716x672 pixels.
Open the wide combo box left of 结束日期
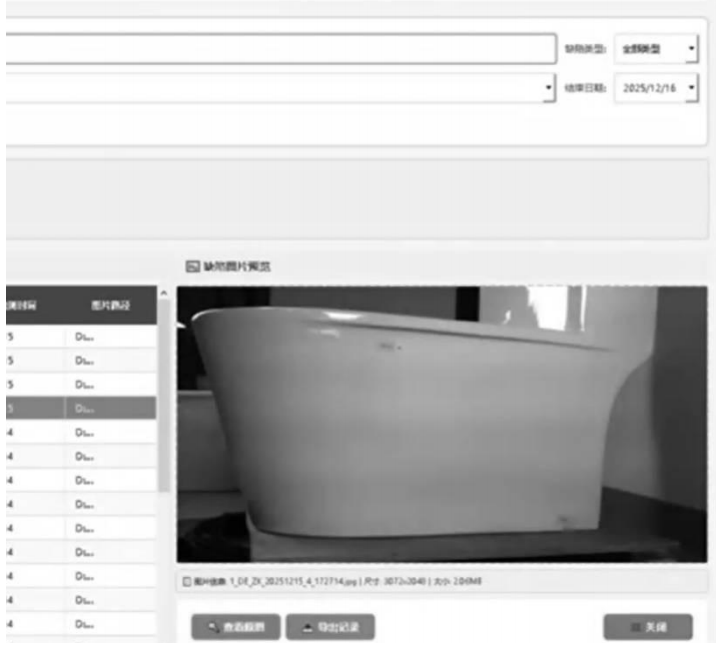coord(547,89)
